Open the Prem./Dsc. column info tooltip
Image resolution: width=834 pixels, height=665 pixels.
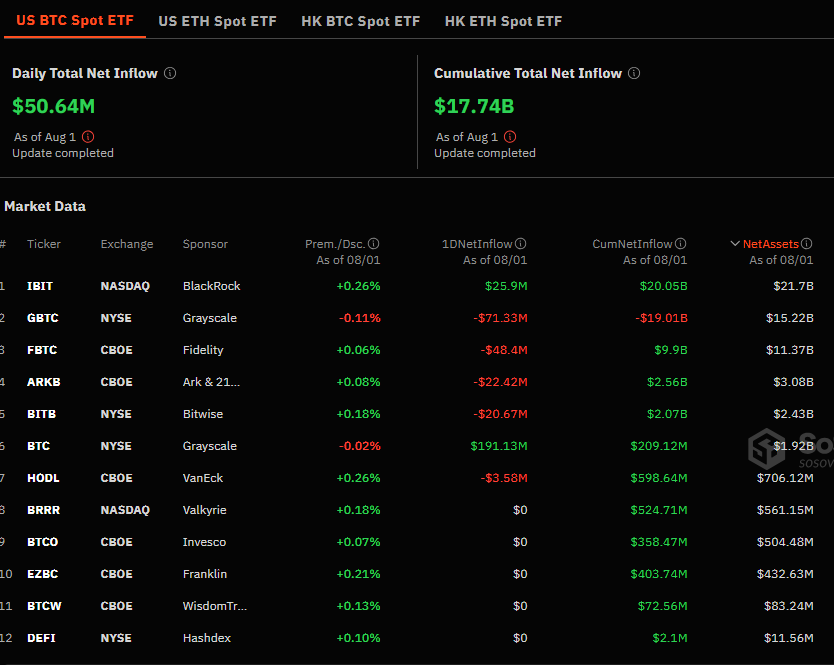coord(373,243)
